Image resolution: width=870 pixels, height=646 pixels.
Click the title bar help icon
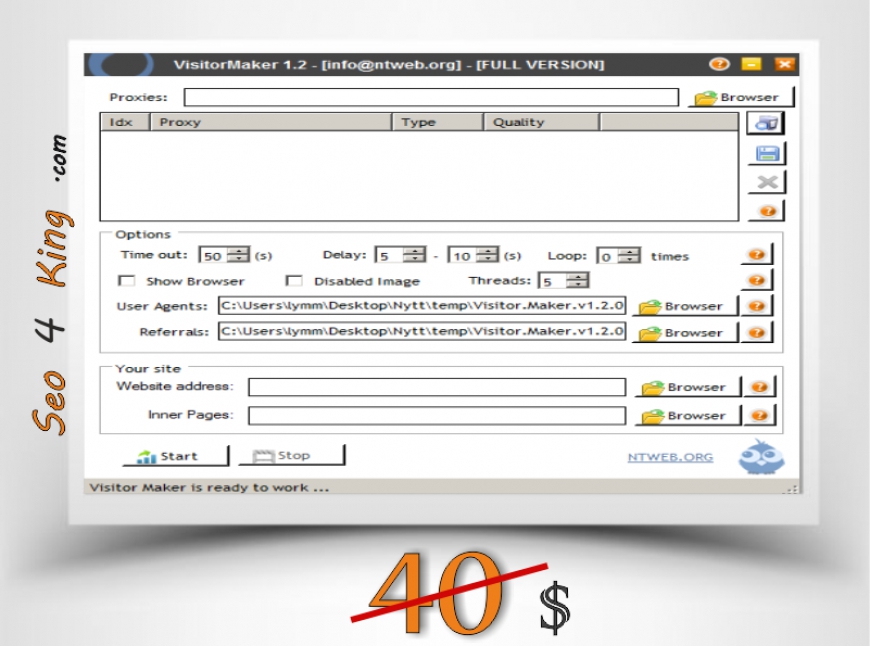(x=720, y=64)
